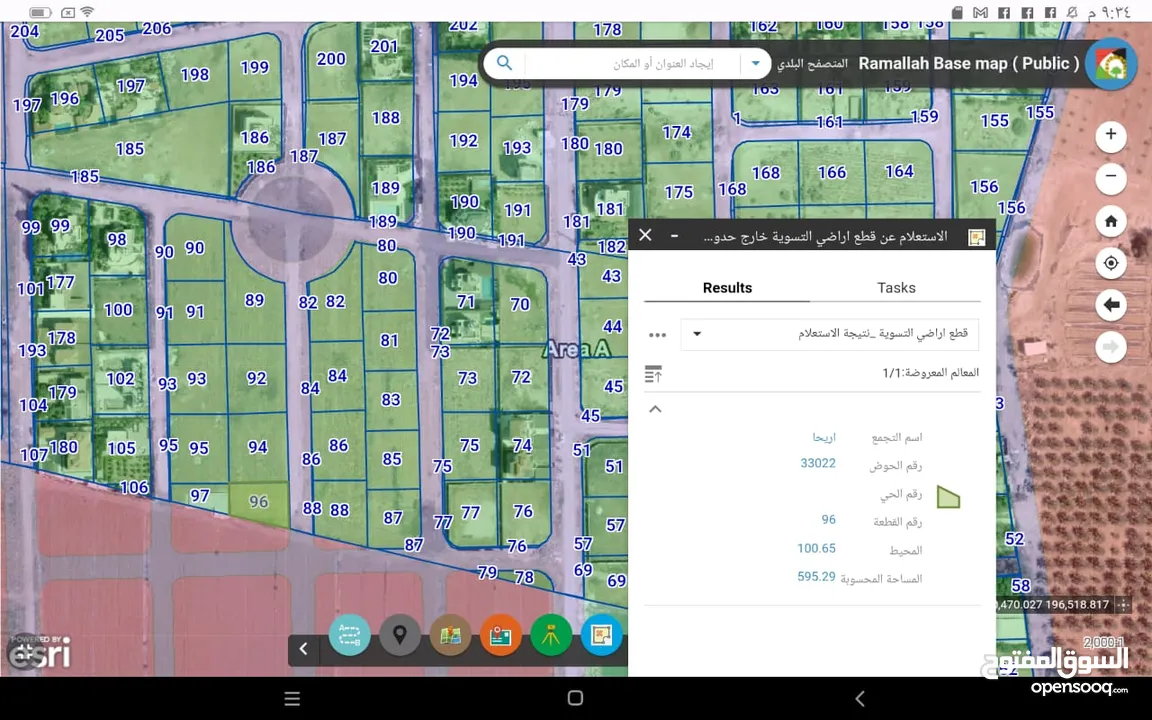This screenshot has width=1152, height=720.
Task: Open the A-to-B directions widget
Action: pos(349,635)
